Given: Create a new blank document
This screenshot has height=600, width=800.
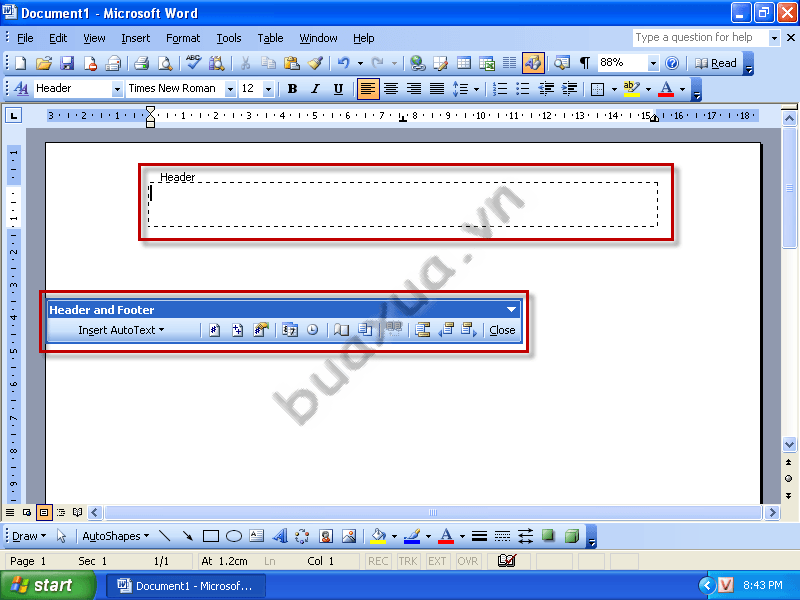Looking at the screenshot, I should point(20,63).
